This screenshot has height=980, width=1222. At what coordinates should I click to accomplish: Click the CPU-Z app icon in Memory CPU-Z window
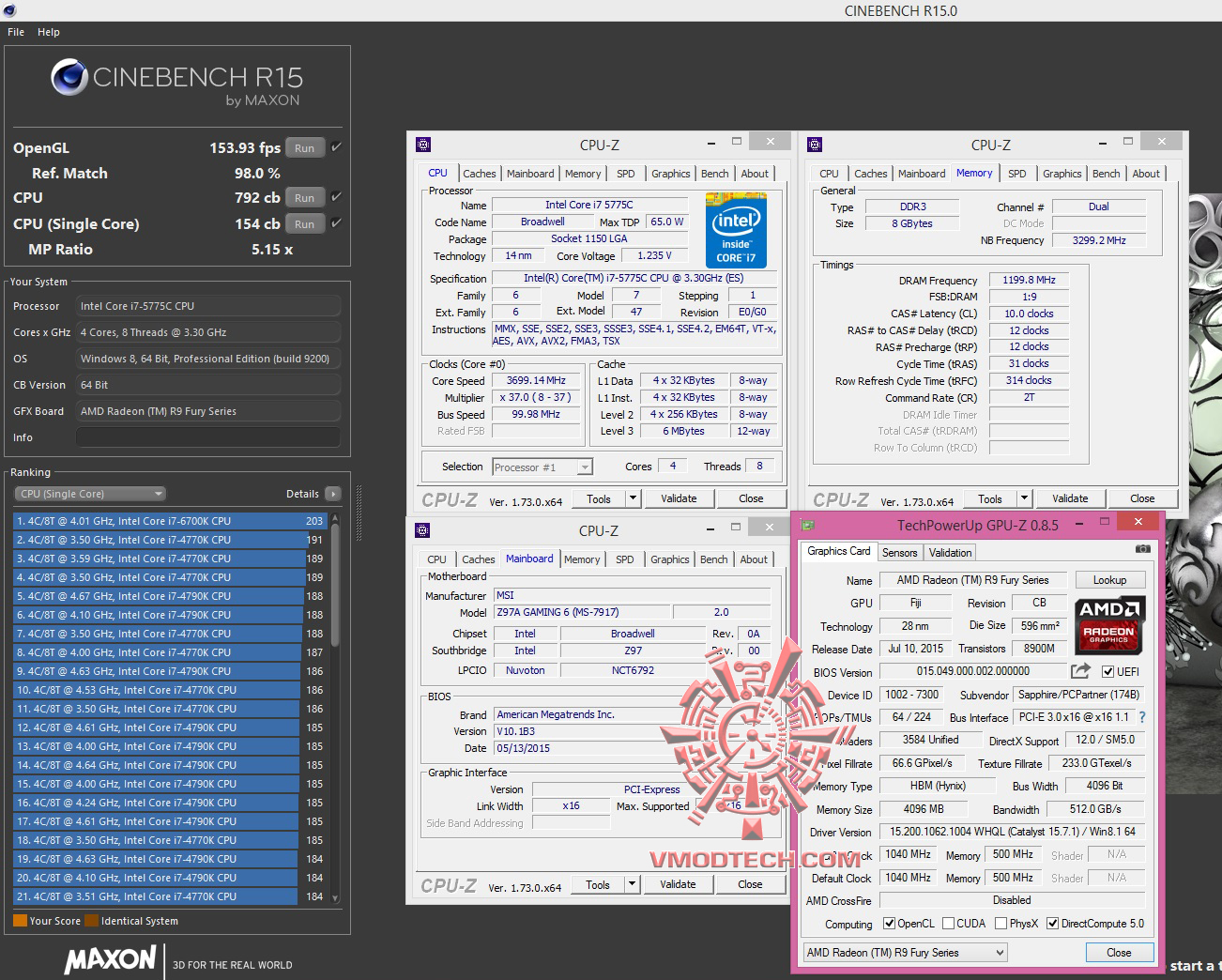(815, 144)
